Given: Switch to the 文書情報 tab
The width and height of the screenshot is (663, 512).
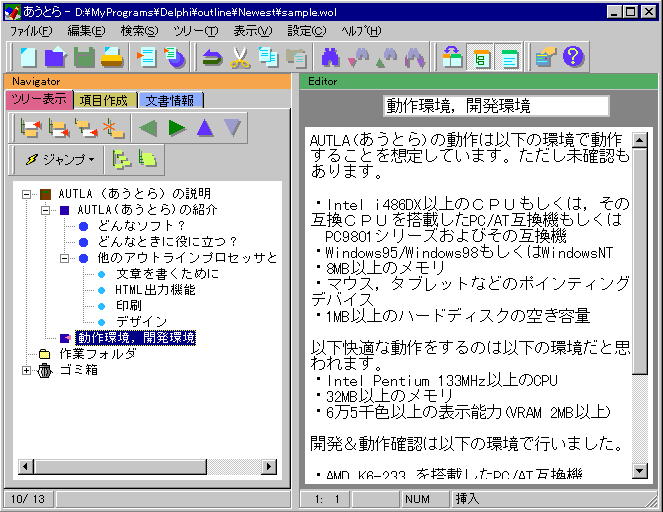Looking at the screenshot, I should [170, 101].
